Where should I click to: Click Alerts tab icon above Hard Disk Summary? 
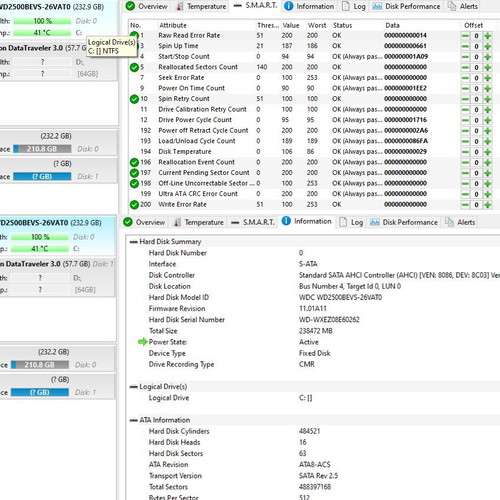(449, 222)
